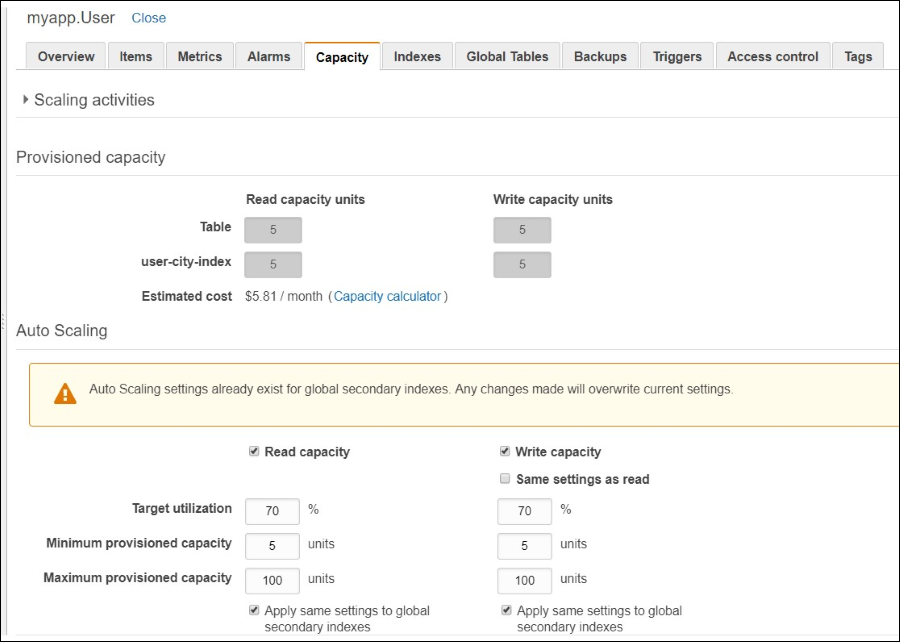Open the Items tab
This screenshot has width=900, height=642.
coord(136,57)
